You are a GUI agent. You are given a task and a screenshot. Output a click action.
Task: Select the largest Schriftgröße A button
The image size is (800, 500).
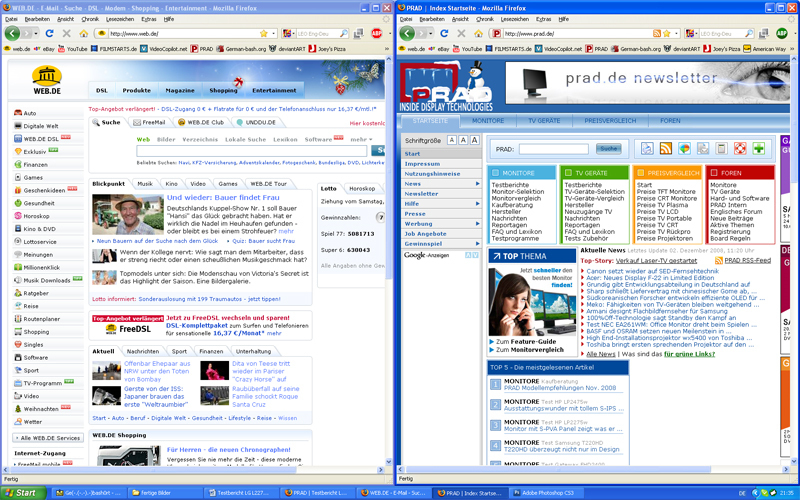(474, 140)
